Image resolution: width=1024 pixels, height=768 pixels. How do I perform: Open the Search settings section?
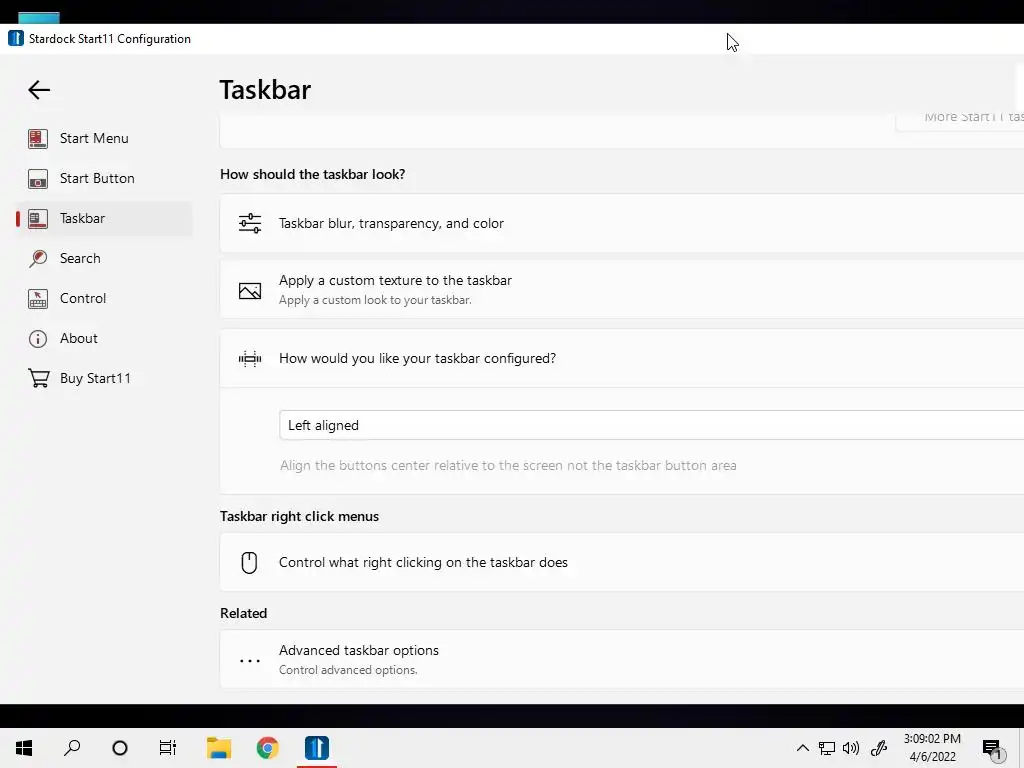(x=104, y=258)
